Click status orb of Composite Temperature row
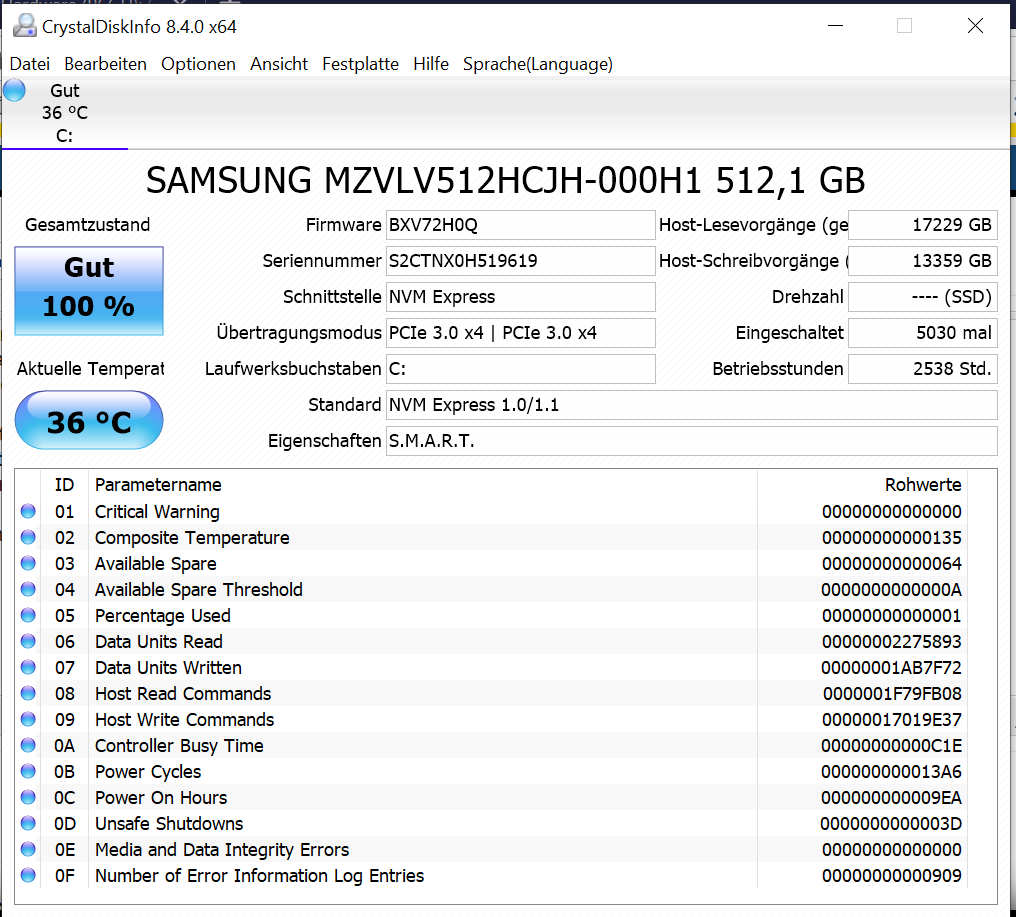 click(x=28, y=537)
